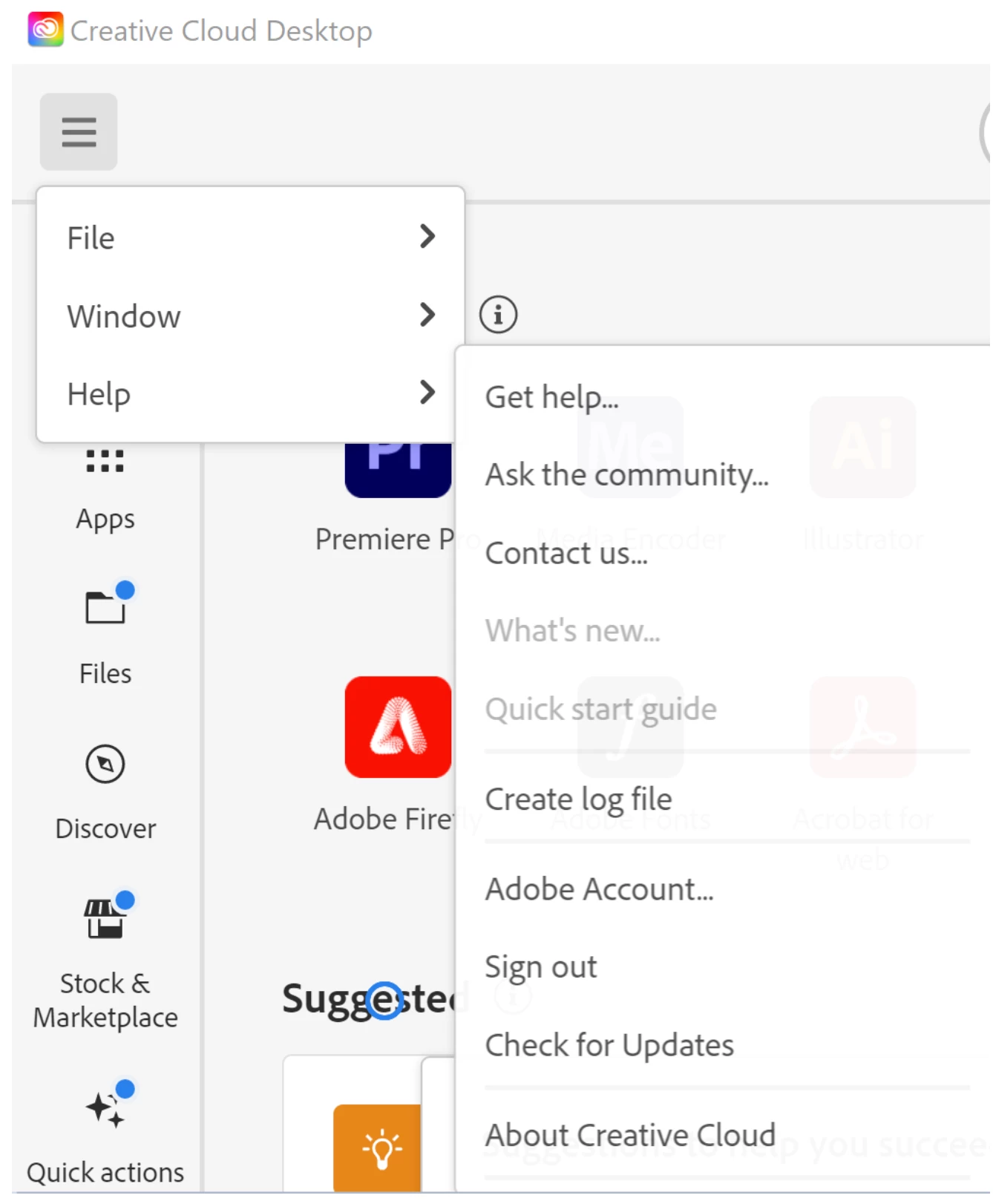The width and height of the screenshot is (993, 1204).
Task: Click the Creative Cloud Desktop title text
Action: click(221, 31)
